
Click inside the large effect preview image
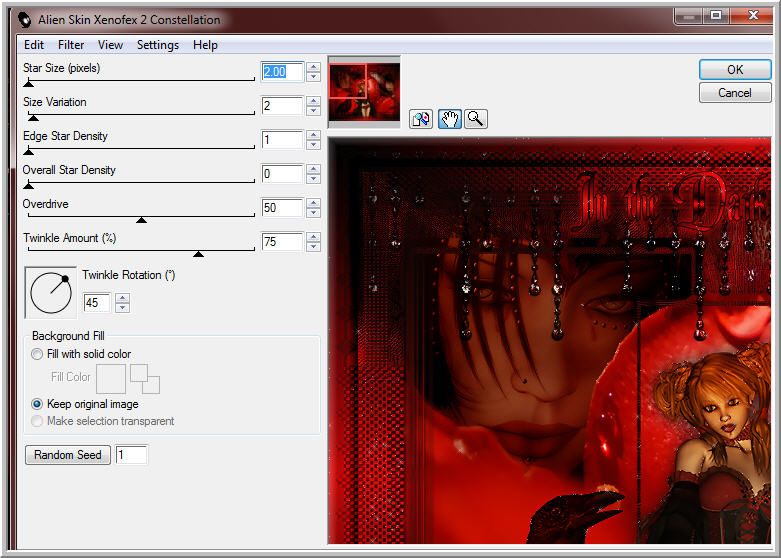[549, 341]
